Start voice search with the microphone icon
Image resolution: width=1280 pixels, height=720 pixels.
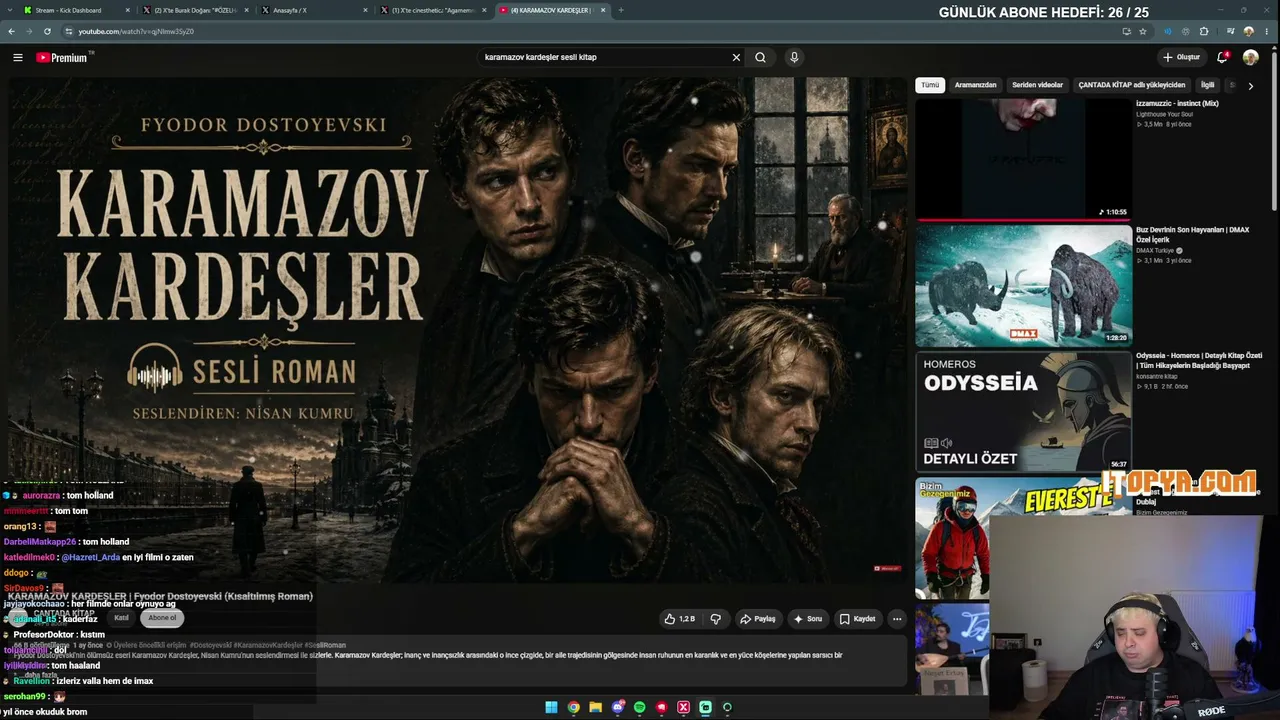tap(794, 57)
